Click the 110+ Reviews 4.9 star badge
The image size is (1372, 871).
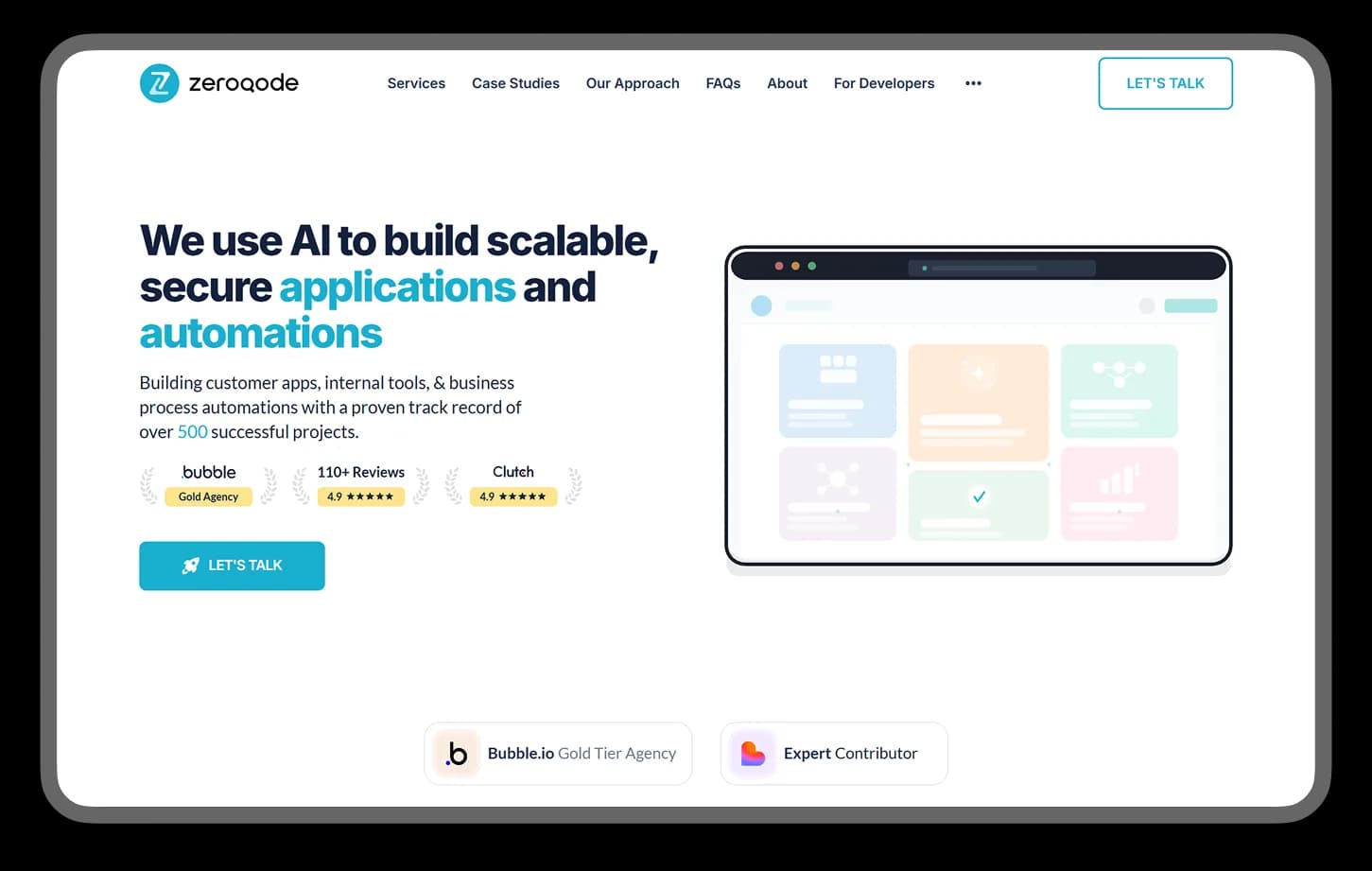coord(360,485)
